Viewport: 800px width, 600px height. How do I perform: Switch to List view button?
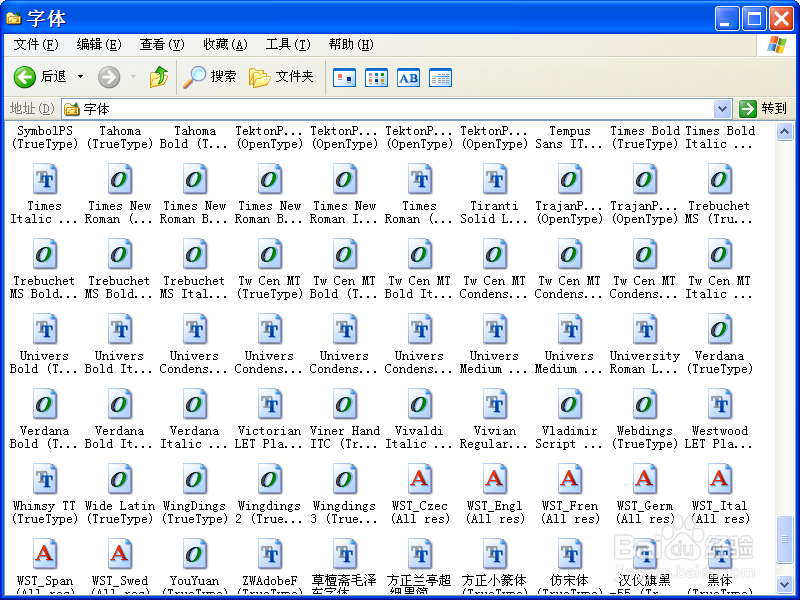click(x=377, y=78)
